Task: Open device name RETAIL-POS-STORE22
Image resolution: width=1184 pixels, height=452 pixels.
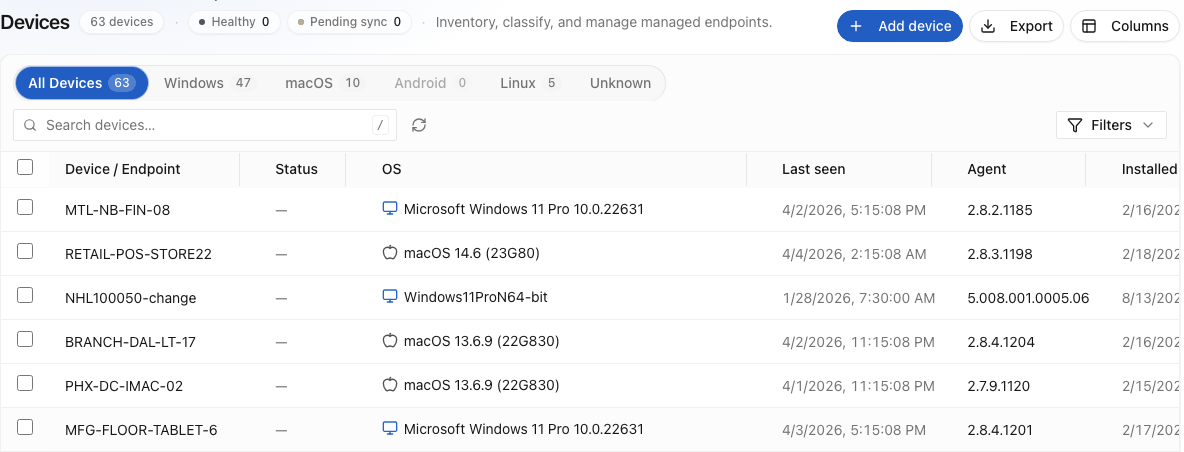Action: [139, 254]
